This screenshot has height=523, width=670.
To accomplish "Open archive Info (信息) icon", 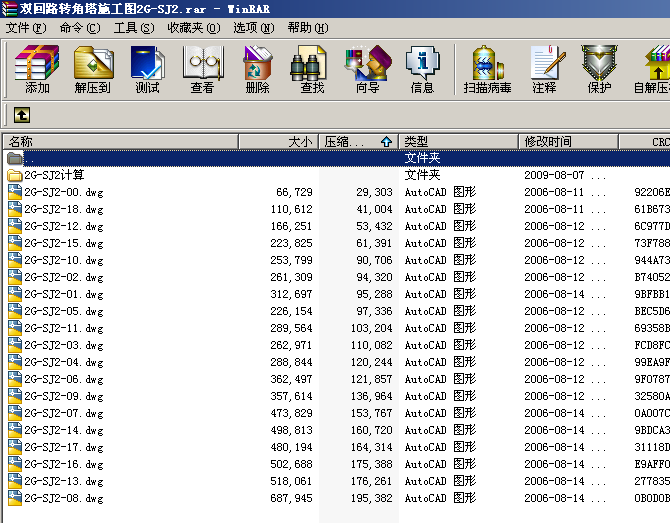I will tap(422, 63).
